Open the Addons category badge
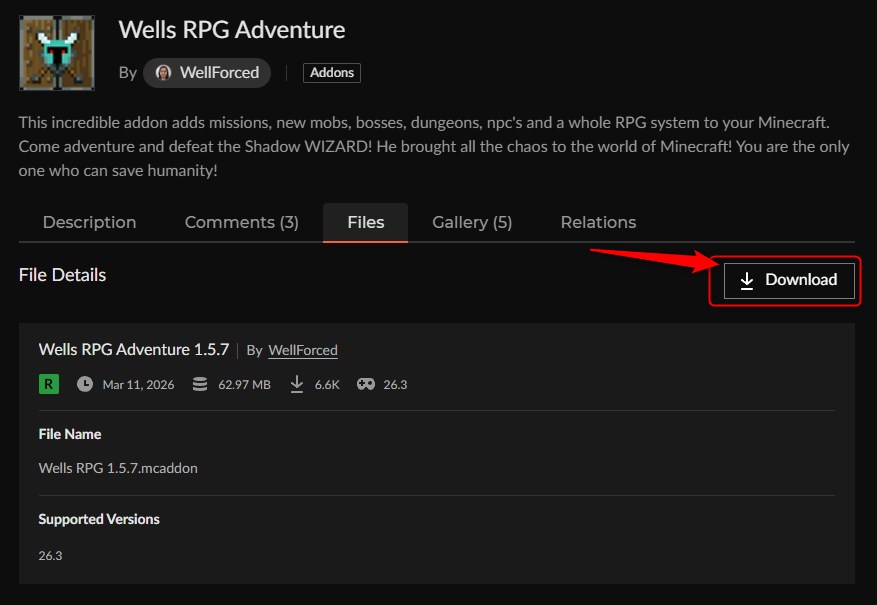877x605 pixels. tap(331, 72)
